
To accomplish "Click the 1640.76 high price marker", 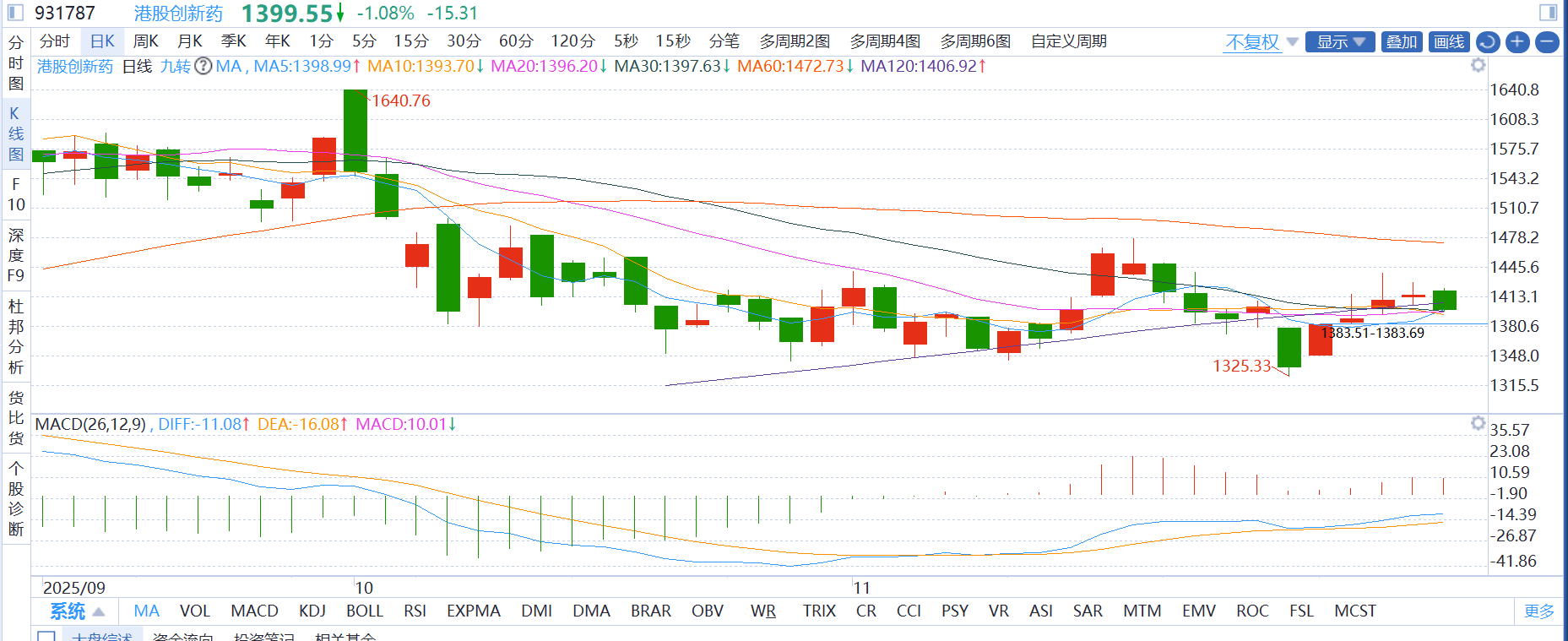I will (x=401, y=100).
